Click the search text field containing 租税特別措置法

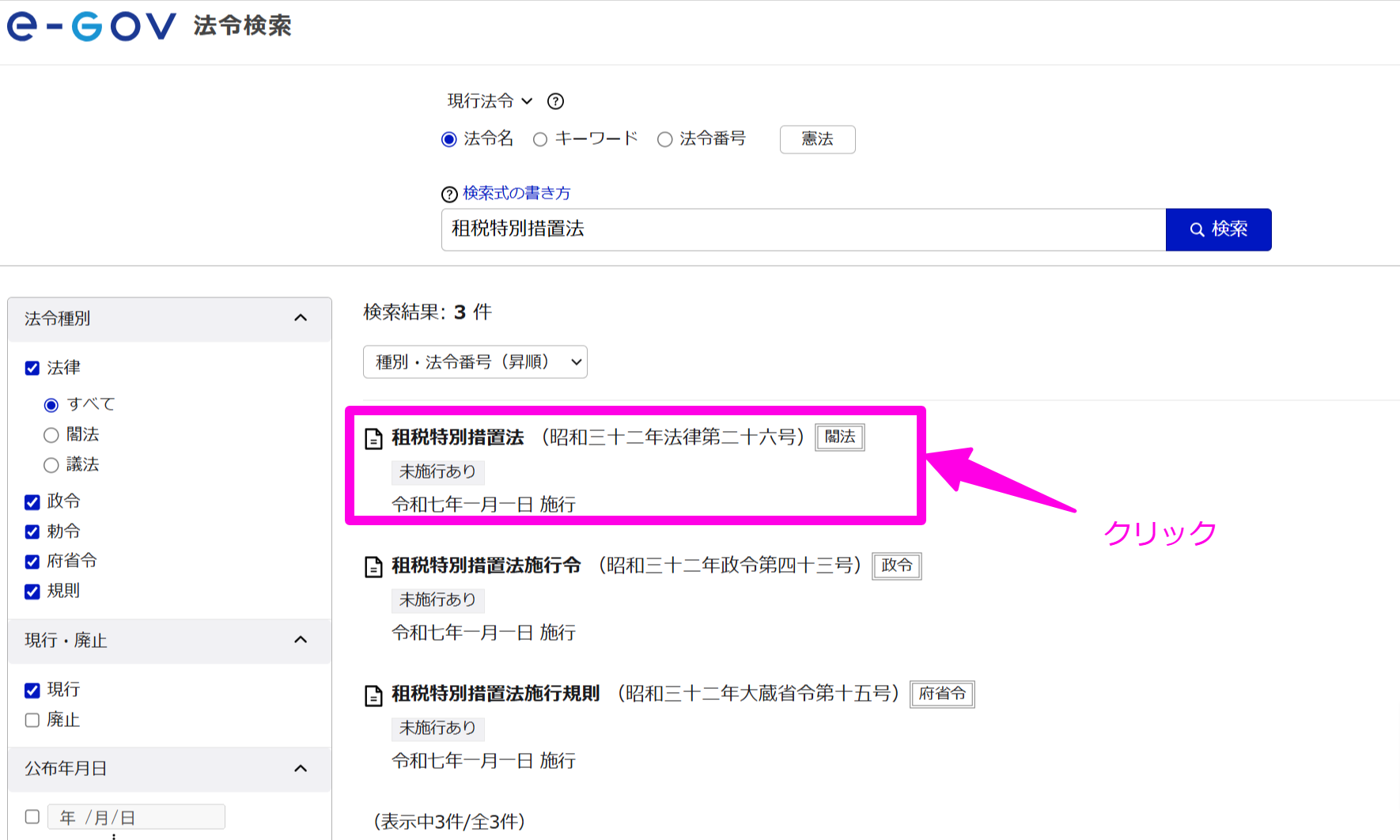pos(804,229)
